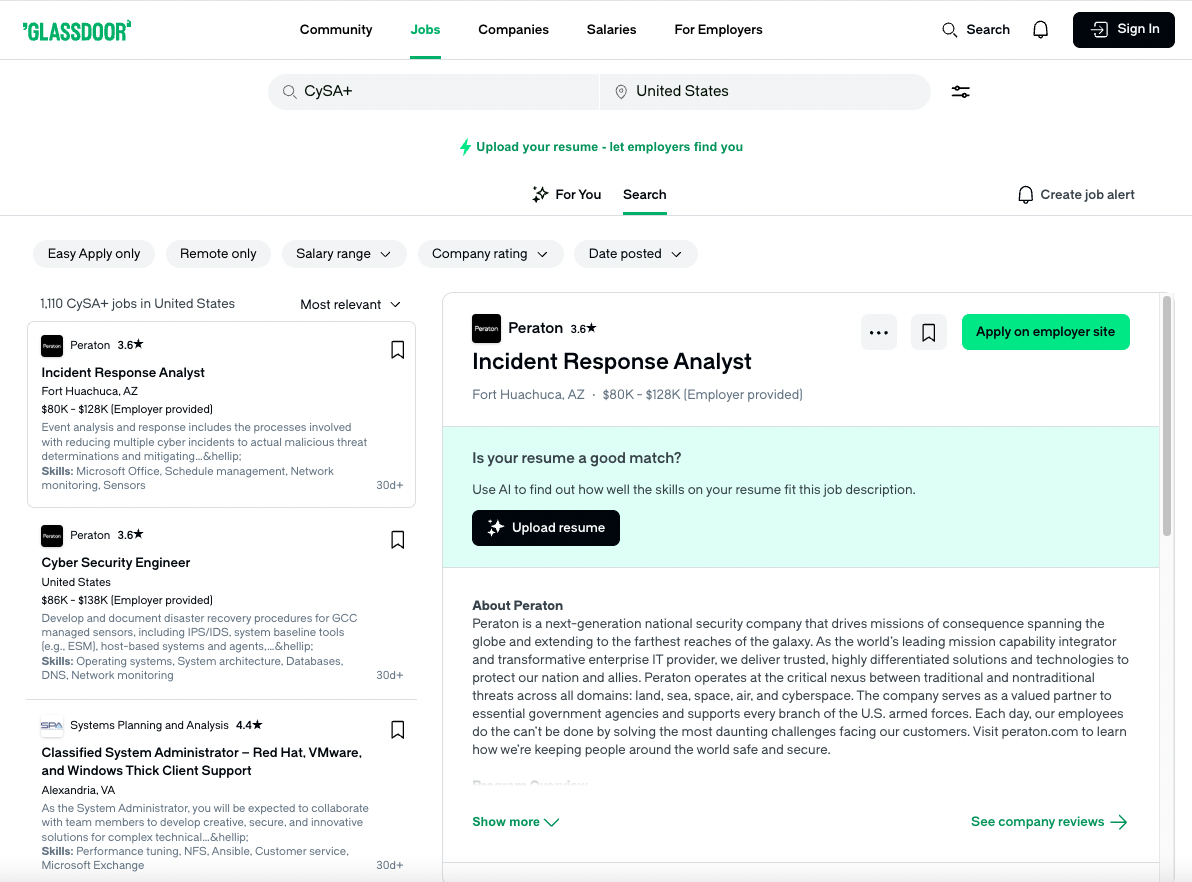This screenshot has width=1192, height=882.
Task: Save job using the detail panel bookmark
Action: (x=928, y=333)
